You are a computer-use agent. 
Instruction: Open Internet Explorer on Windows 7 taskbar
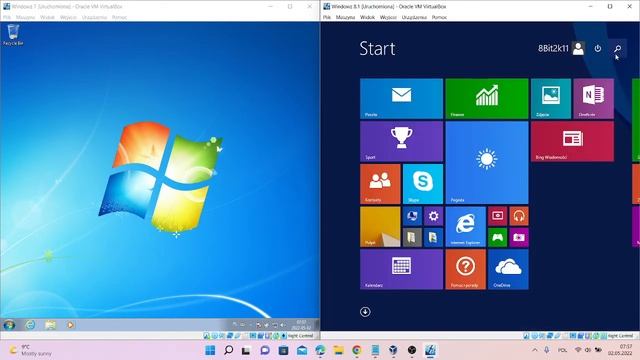(x=30, y=325)
